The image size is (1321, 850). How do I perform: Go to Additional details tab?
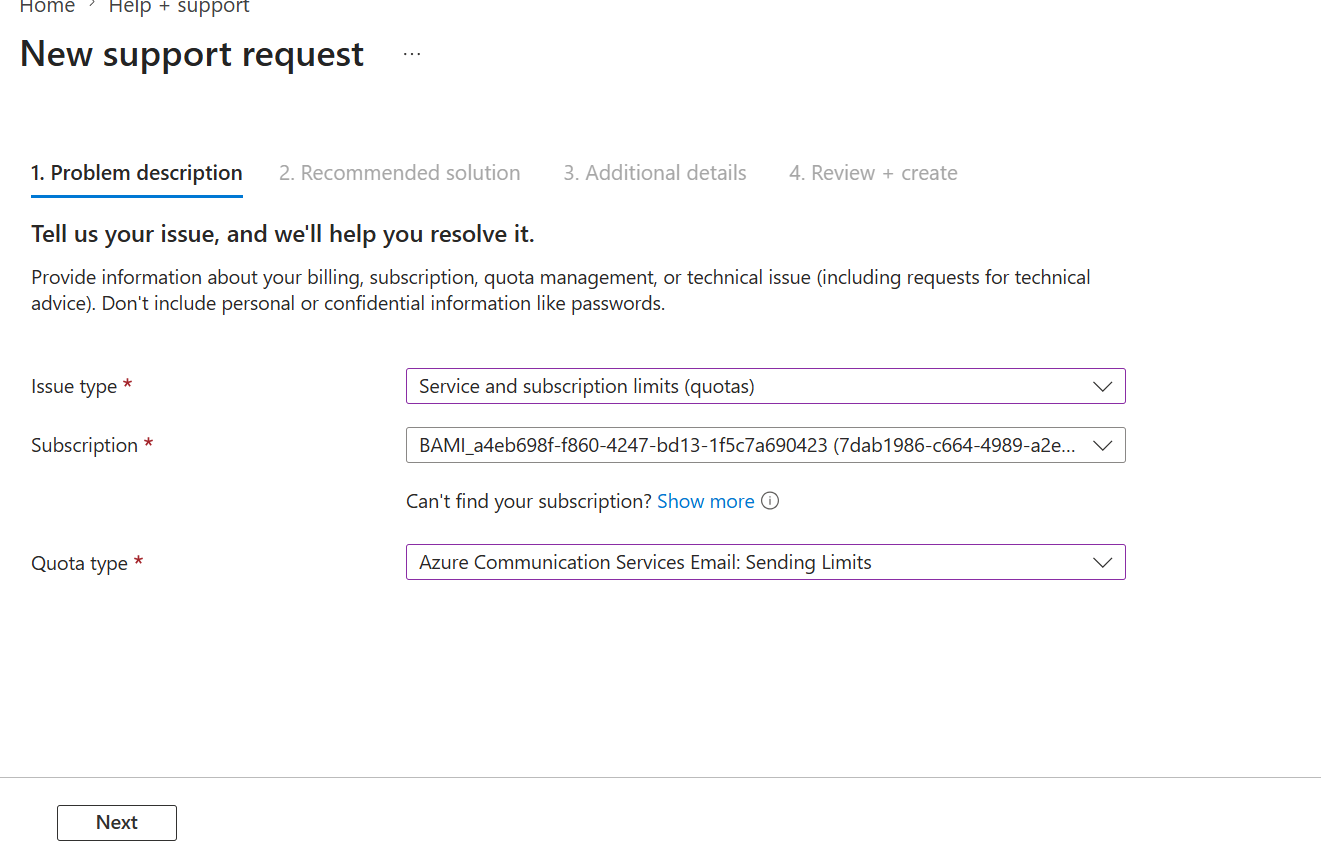pyautogui.click(x=655, y=173)
